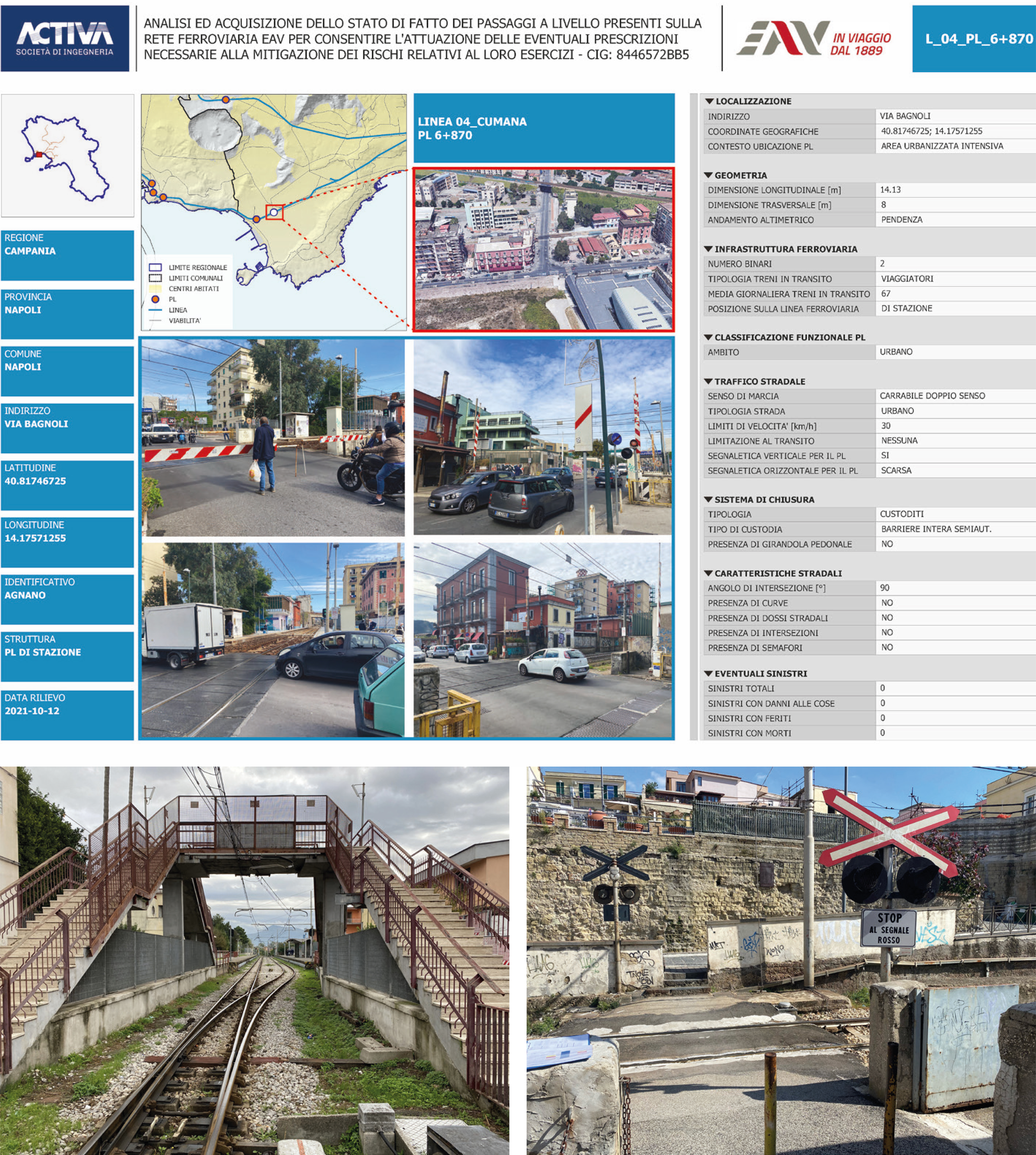1036x1155 pixels.
Task: Select the INDIRIZZO VIA BAGNOLI info box
Action: click(x=67, y=429)
